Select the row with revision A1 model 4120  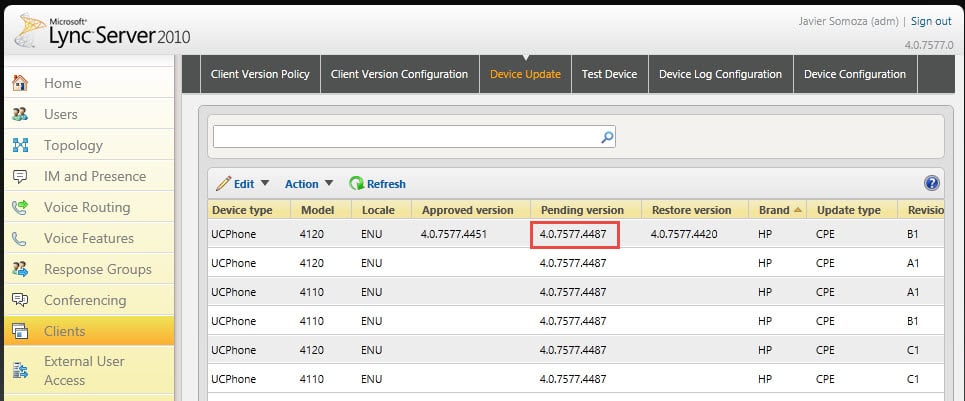[575, 263]
